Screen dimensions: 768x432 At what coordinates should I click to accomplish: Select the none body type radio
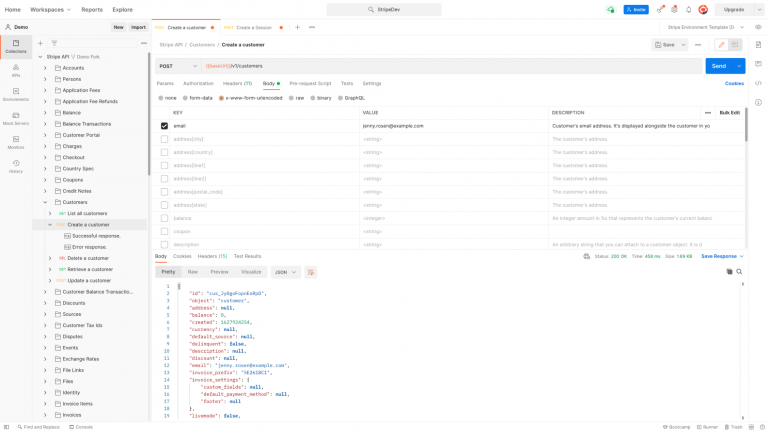(161, 98)
